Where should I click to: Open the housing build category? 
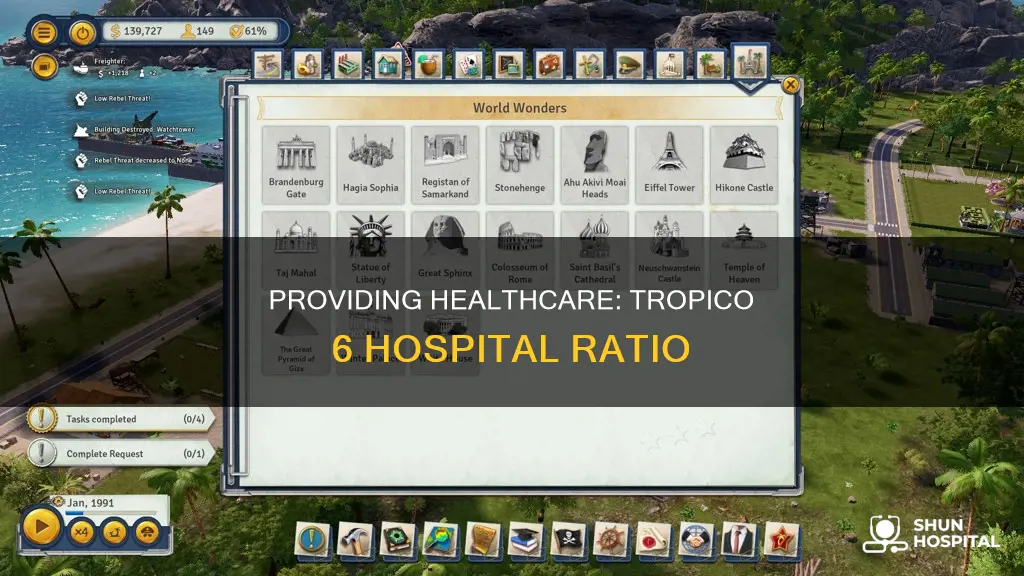tap(388, 65)
